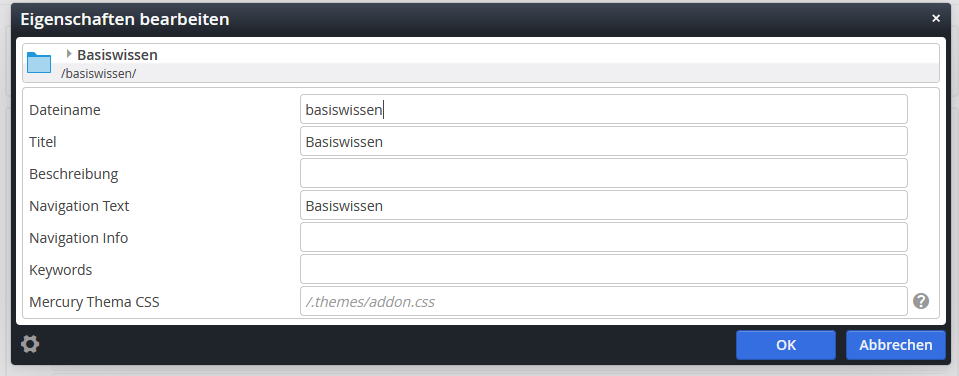The image size is (959, 376).
Task: Click the Navigation Text label
Action: click(79, 206)
